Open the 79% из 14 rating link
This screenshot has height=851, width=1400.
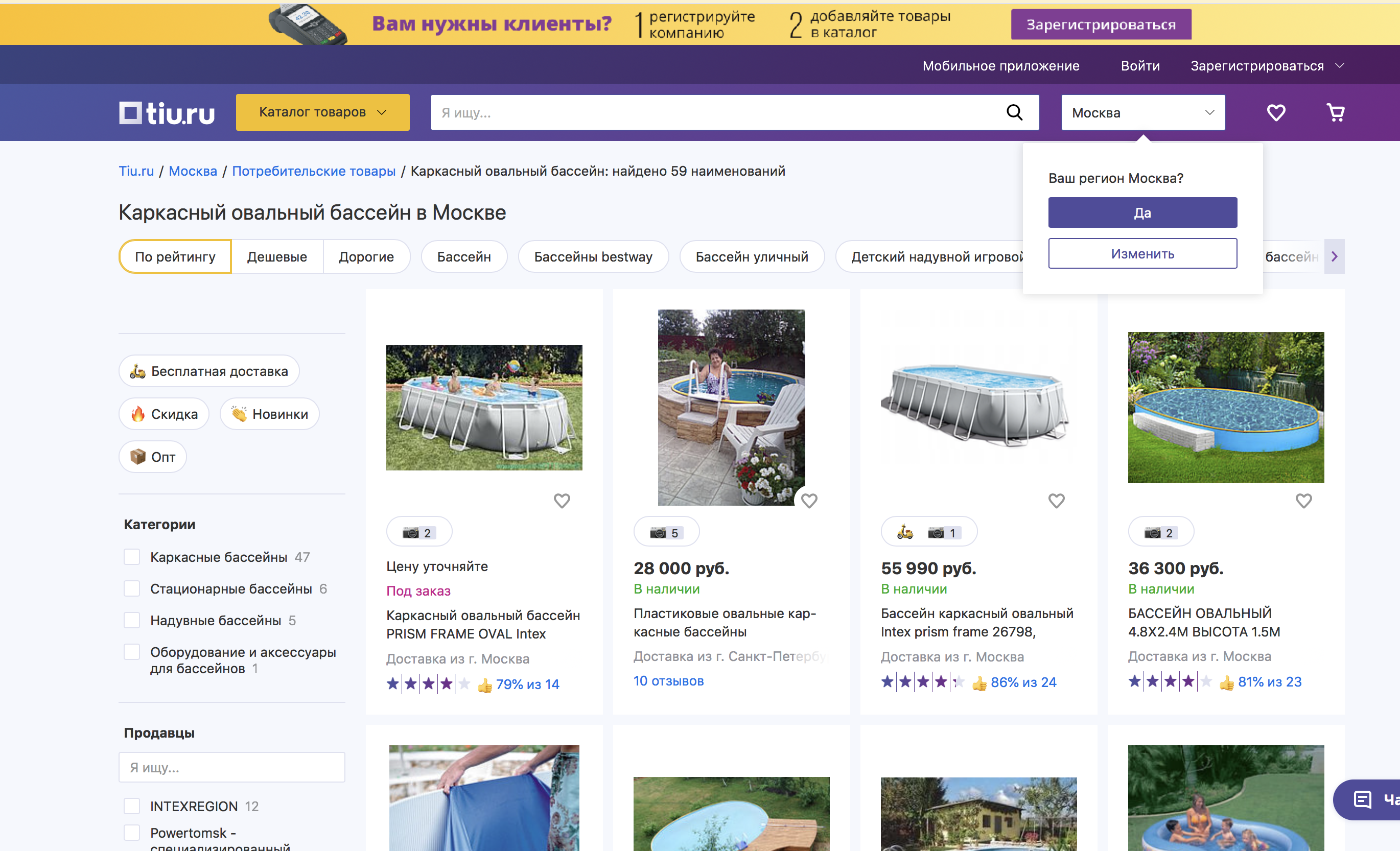pyautogui.click(x=527, y=684)
